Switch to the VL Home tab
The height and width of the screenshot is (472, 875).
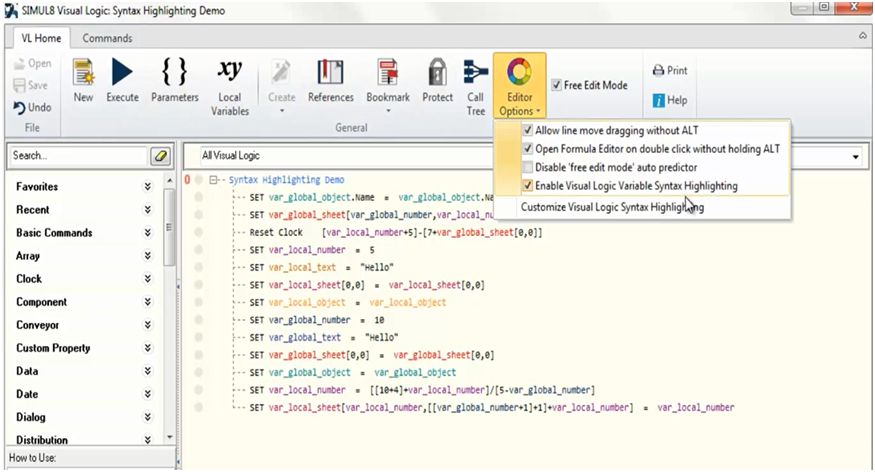pos(41,38)
